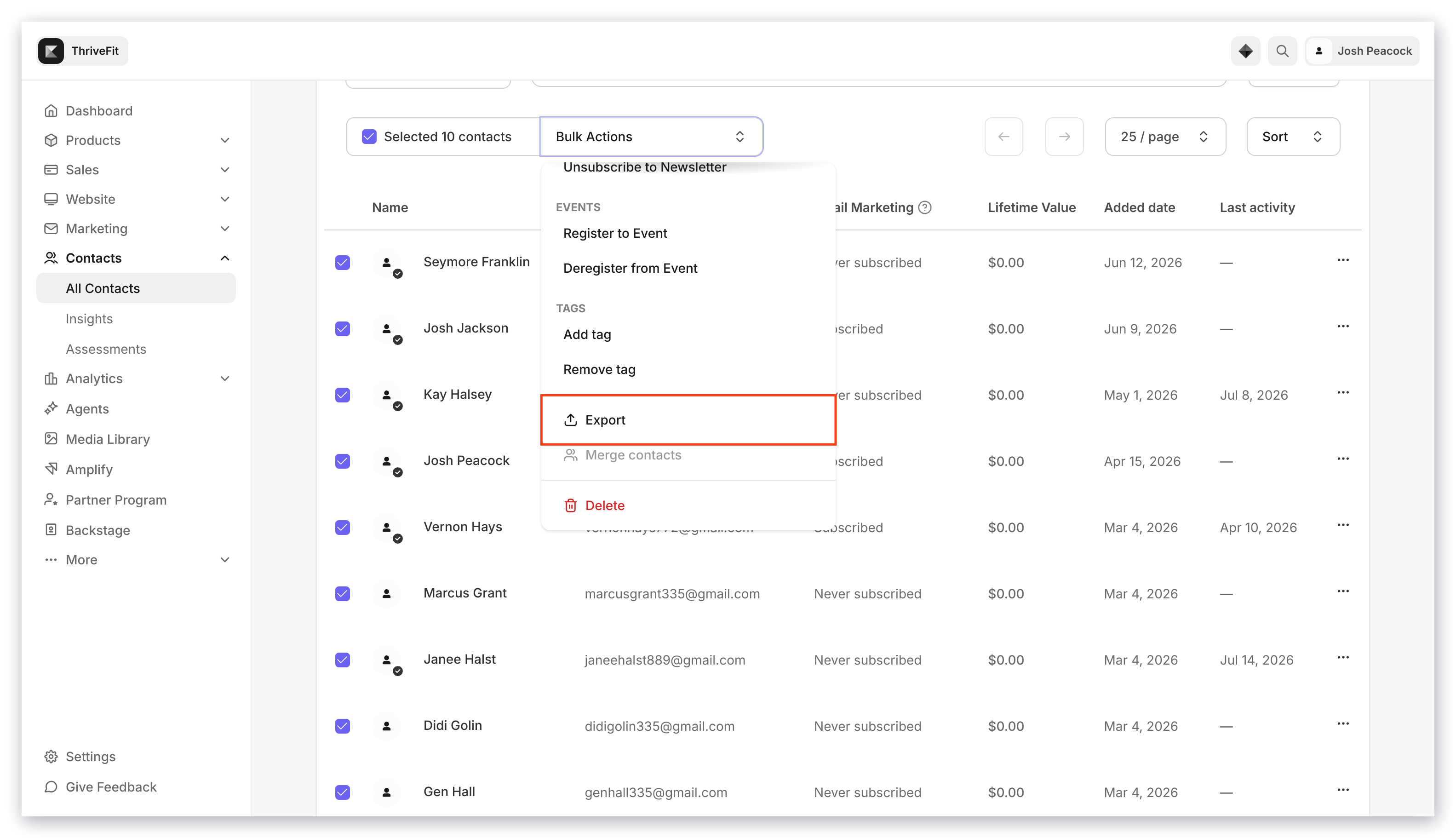The width and height of the screenshot is (1456, 838).
Task: Uncheck Gen Hall's row checkbox
Action: (x=343, y=792)
